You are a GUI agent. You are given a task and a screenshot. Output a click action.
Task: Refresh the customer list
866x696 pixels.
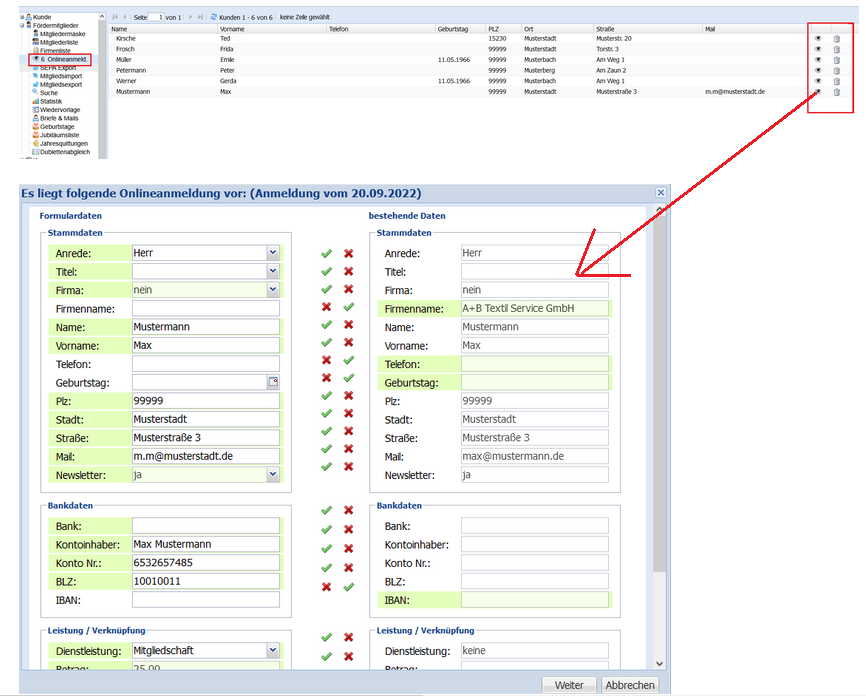[214, 17]
